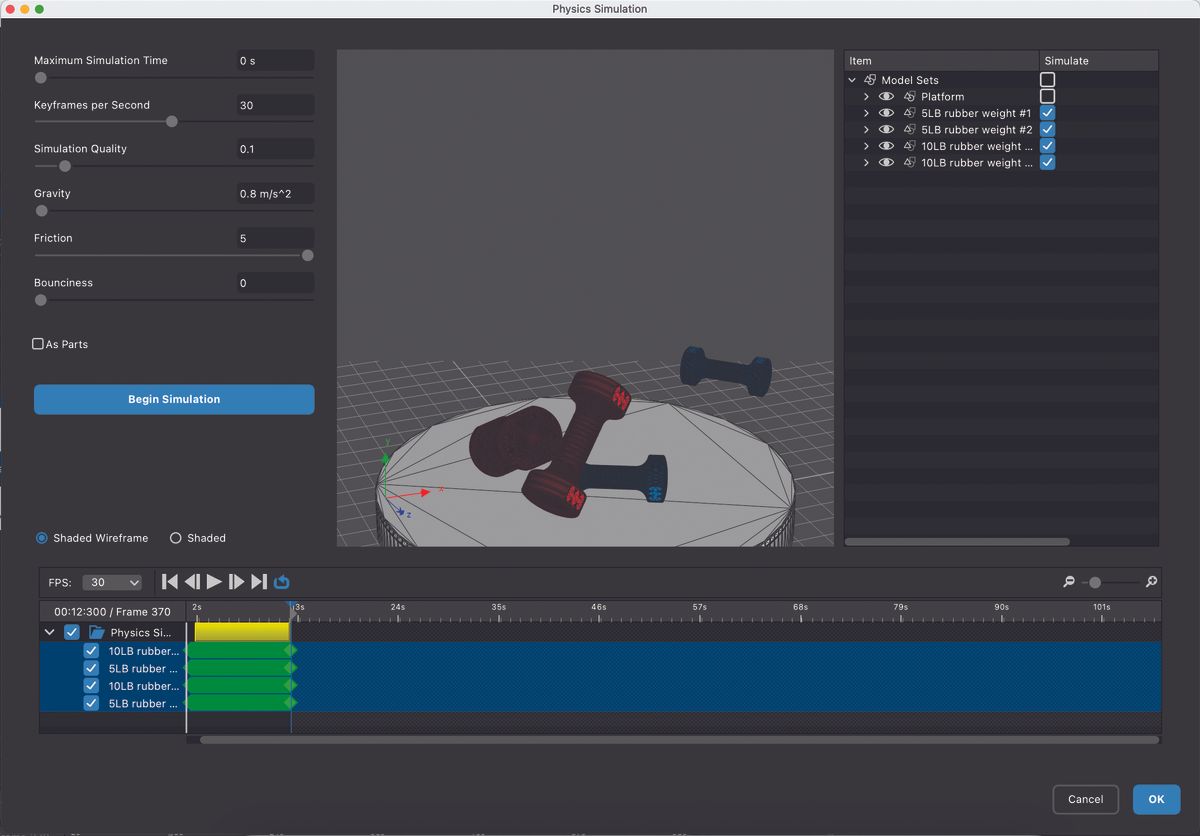Click the horizontal scrollbar under the item list
Viewport: 1200px width, 836px height.
click(955, 541)
